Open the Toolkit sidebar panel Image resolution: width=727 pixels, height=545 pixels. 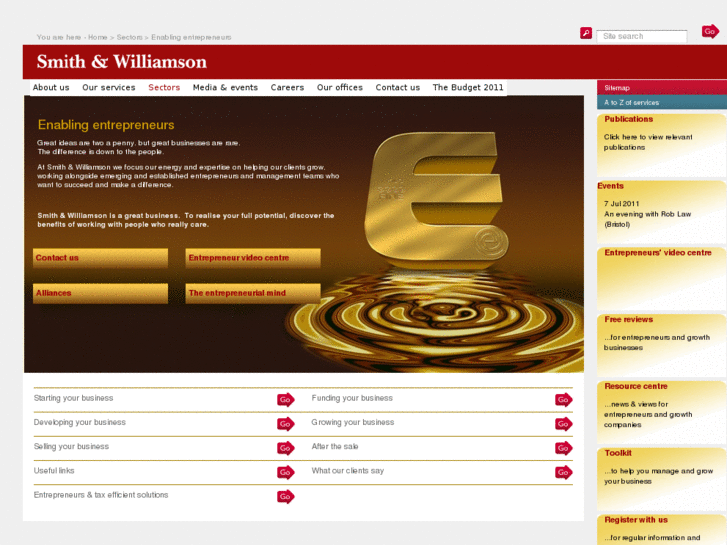point(662,479)
